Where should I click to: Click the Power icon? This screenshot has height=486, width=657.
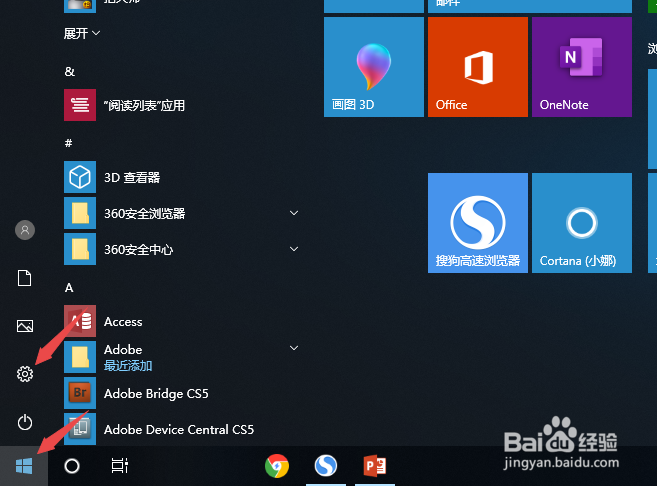[x=25, y=422]
